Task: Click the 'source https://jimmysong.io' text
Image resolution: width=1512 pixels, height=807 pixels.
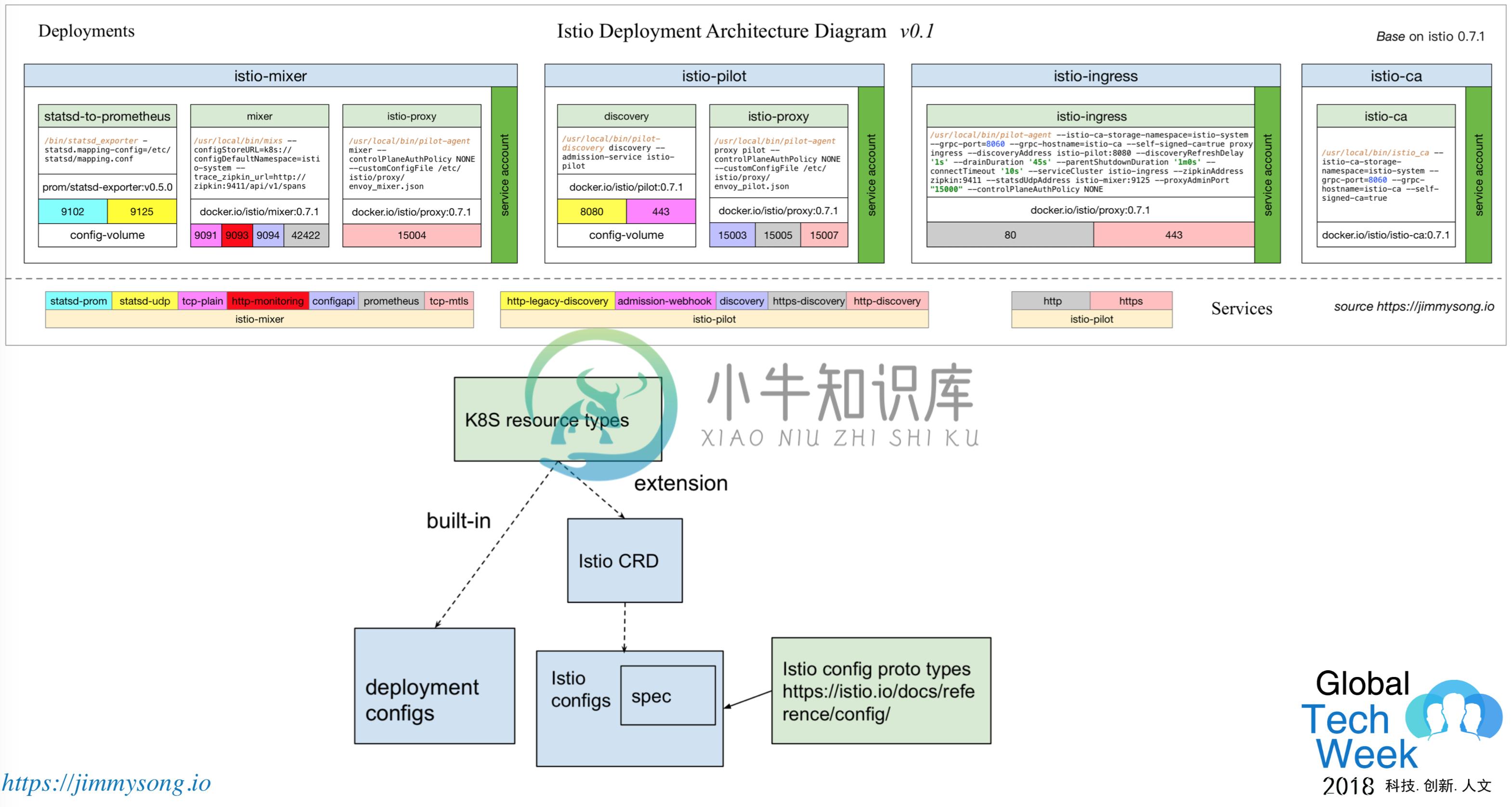Action: (x=1413, y=306)
